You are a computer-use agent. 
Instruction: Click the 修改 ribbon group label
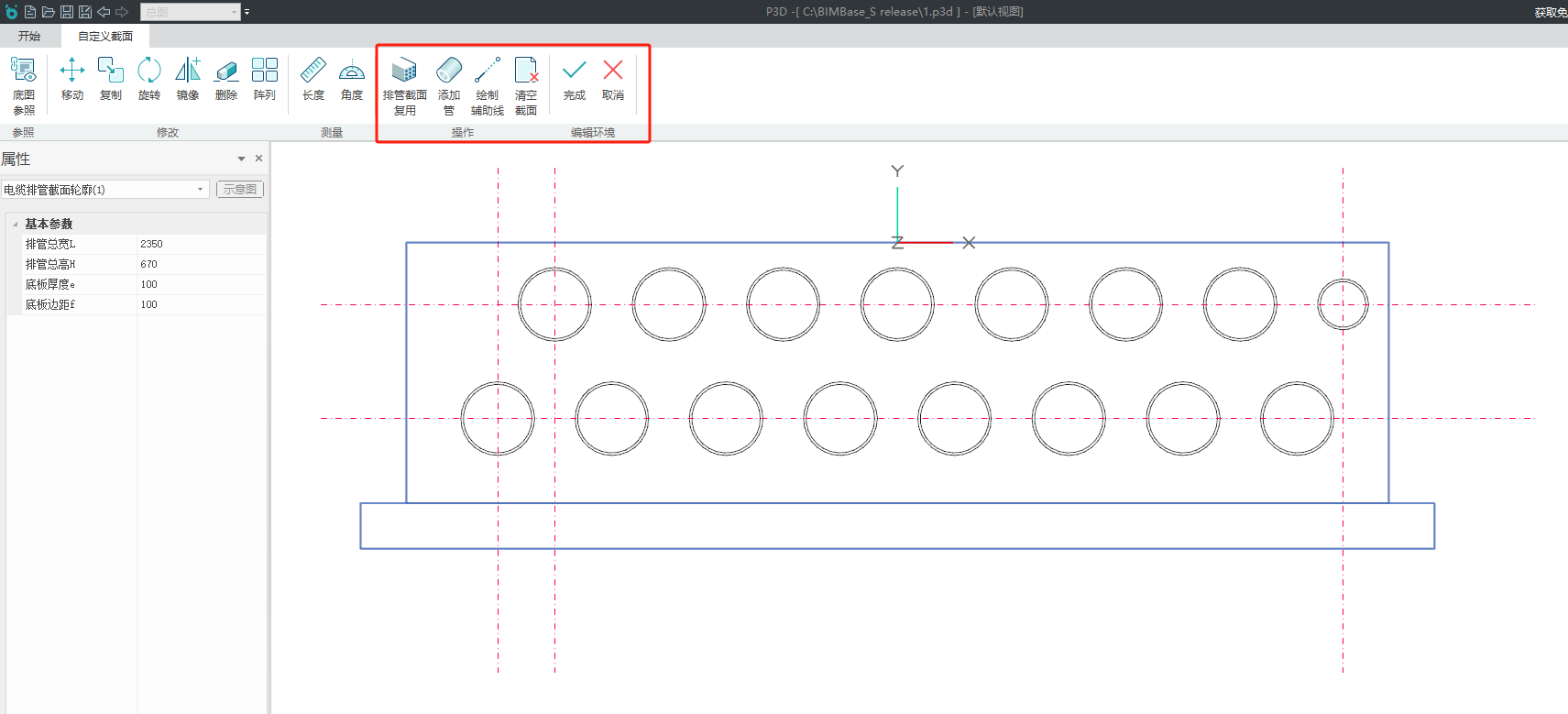168,133
